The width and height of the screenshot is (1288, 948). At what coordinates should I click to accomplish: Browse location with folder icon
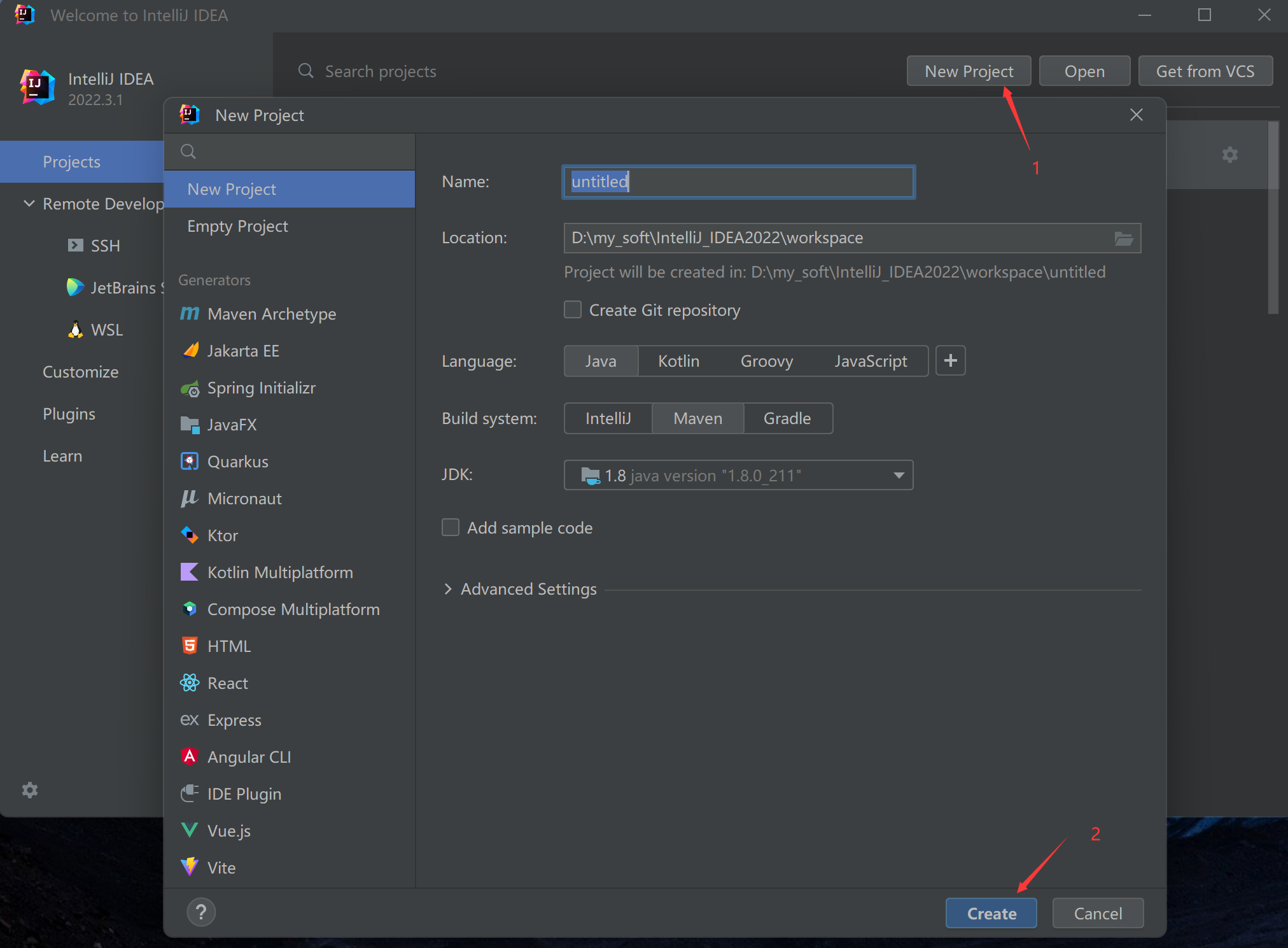pos(1124,238)
